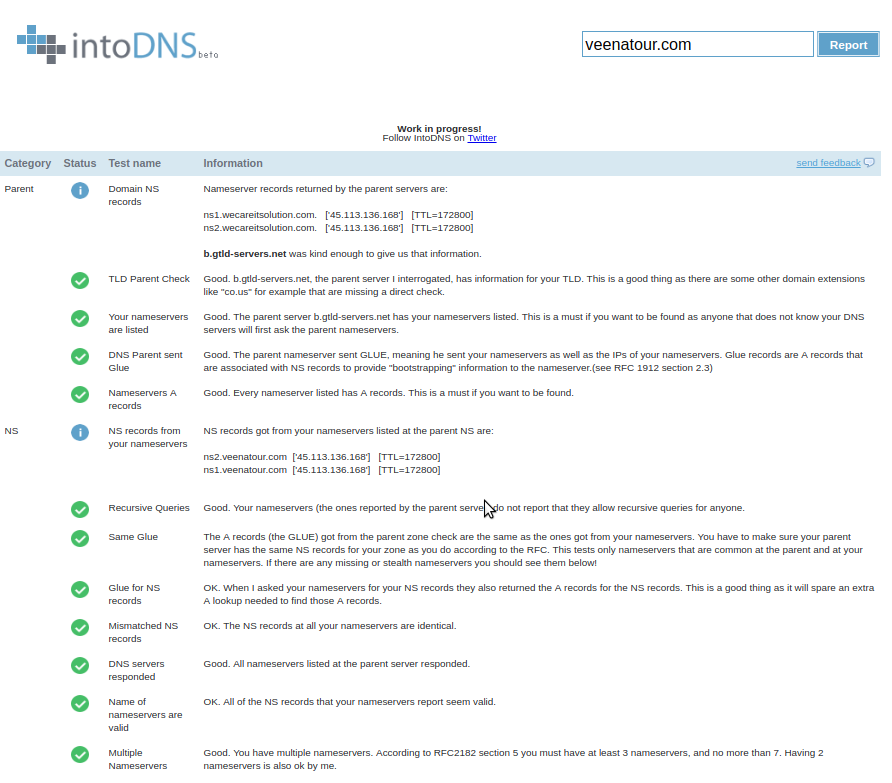Viewport: 892px width, 783px height.
Task: Click the green check for DNS Parent sent Glue
Action: coord(80,357)
